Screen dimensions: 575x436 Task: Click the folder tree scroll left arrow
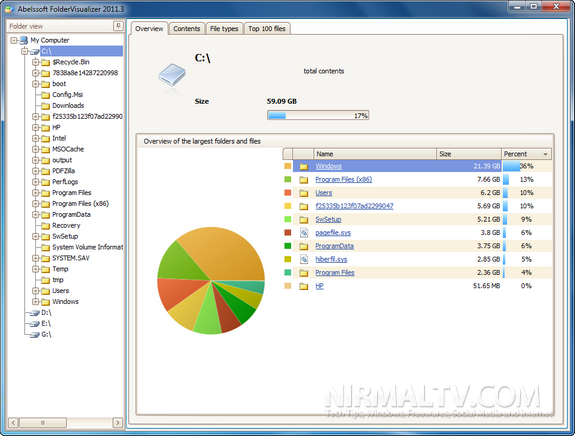(13, 423)
